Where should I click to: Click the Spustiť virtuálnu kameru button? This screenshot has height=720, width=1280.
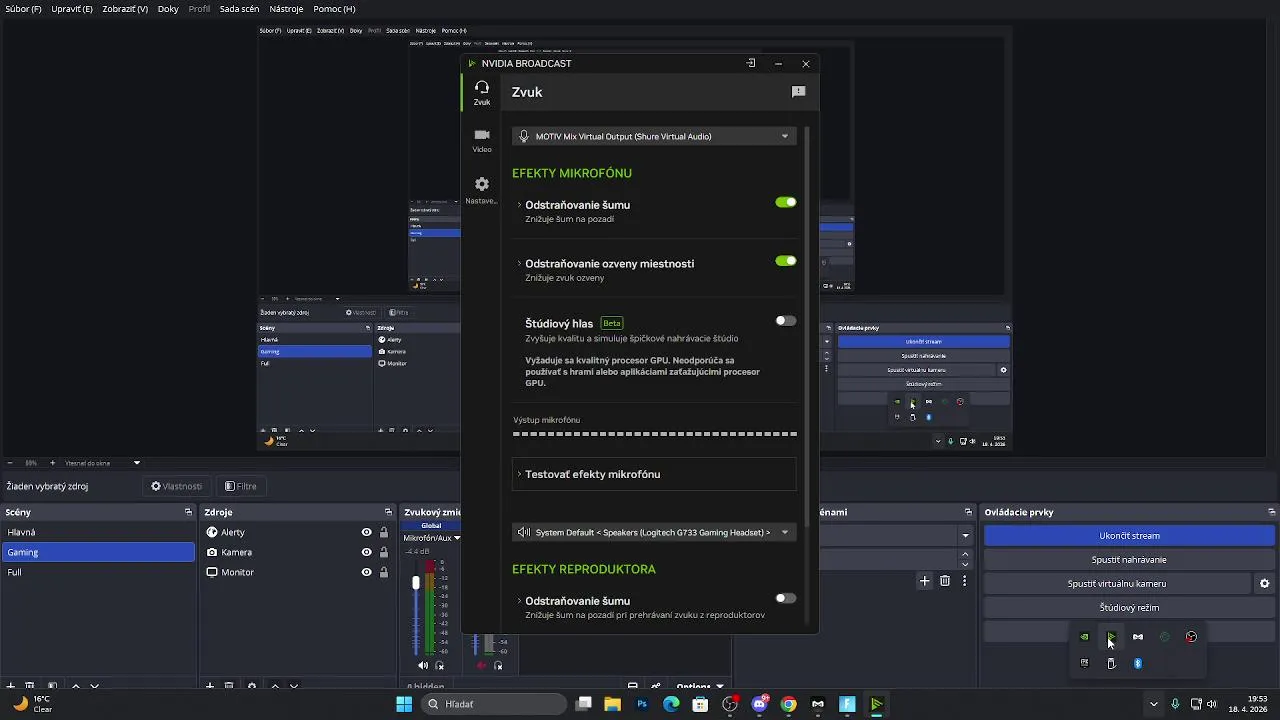(x=1117, y=584)
